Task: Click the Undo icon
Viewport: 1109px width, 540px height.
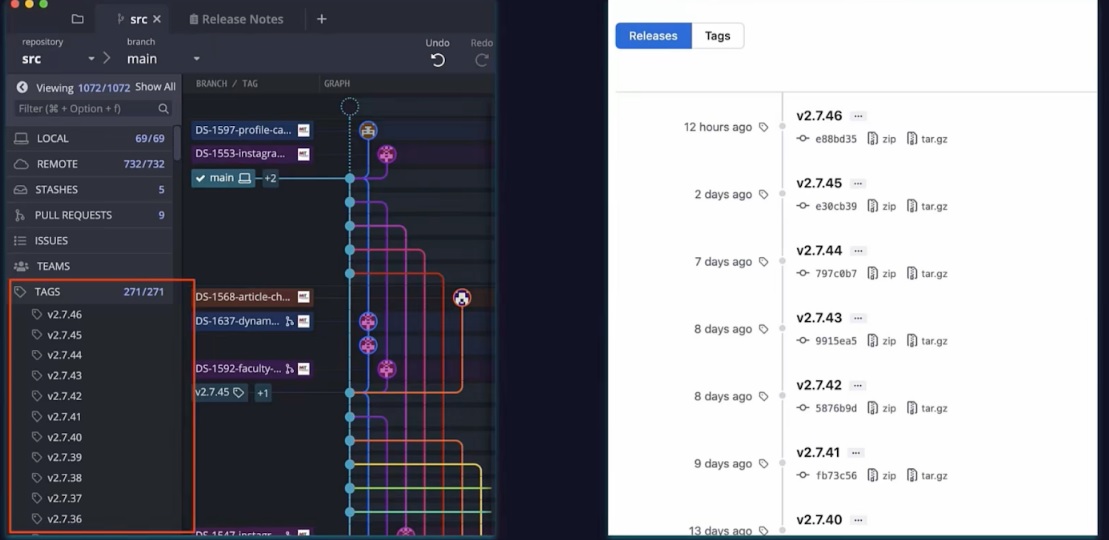Action: click(x=438, y=60)
